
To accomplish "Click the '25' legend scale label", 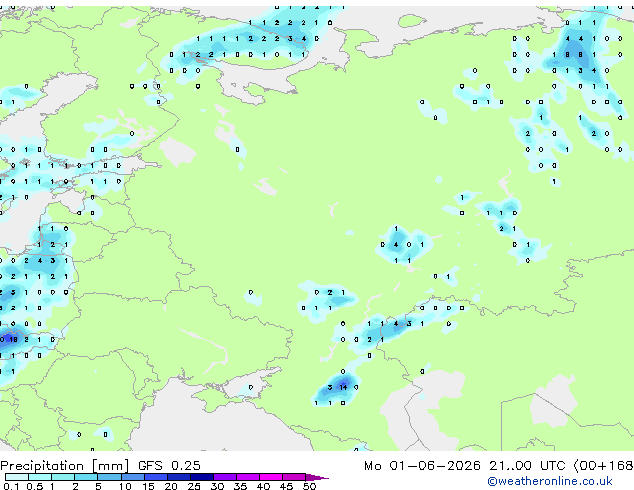I will tap(194, 486).
